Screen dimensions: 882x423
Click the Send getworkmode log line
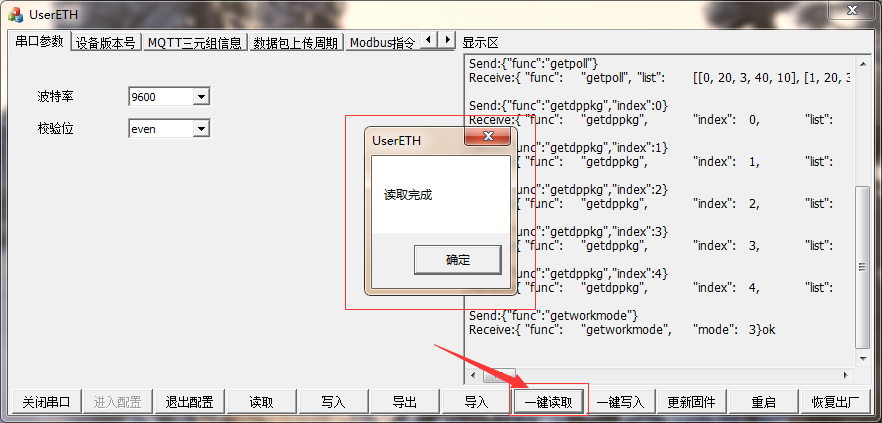[x=554, y=316]
